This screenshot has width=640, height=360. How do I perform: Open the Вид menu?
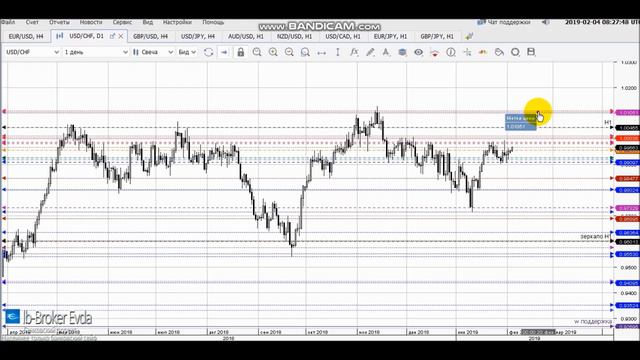(147, 22)
